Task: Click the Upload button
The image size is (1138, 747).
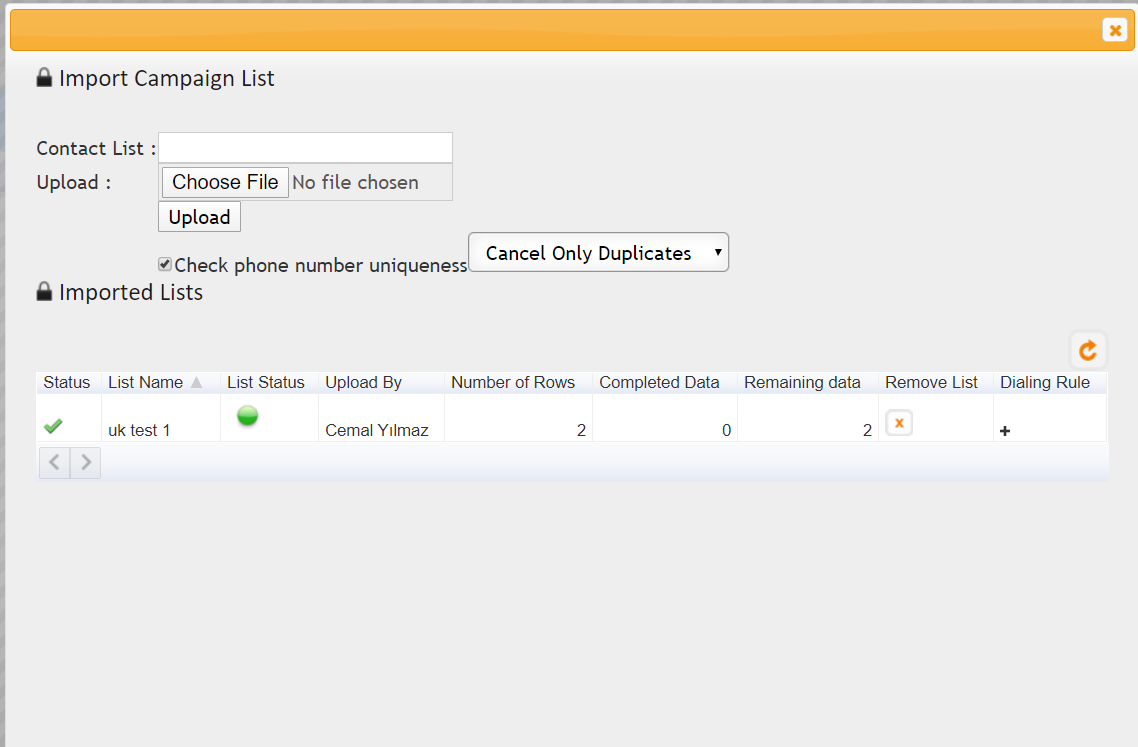Action: 200,217
